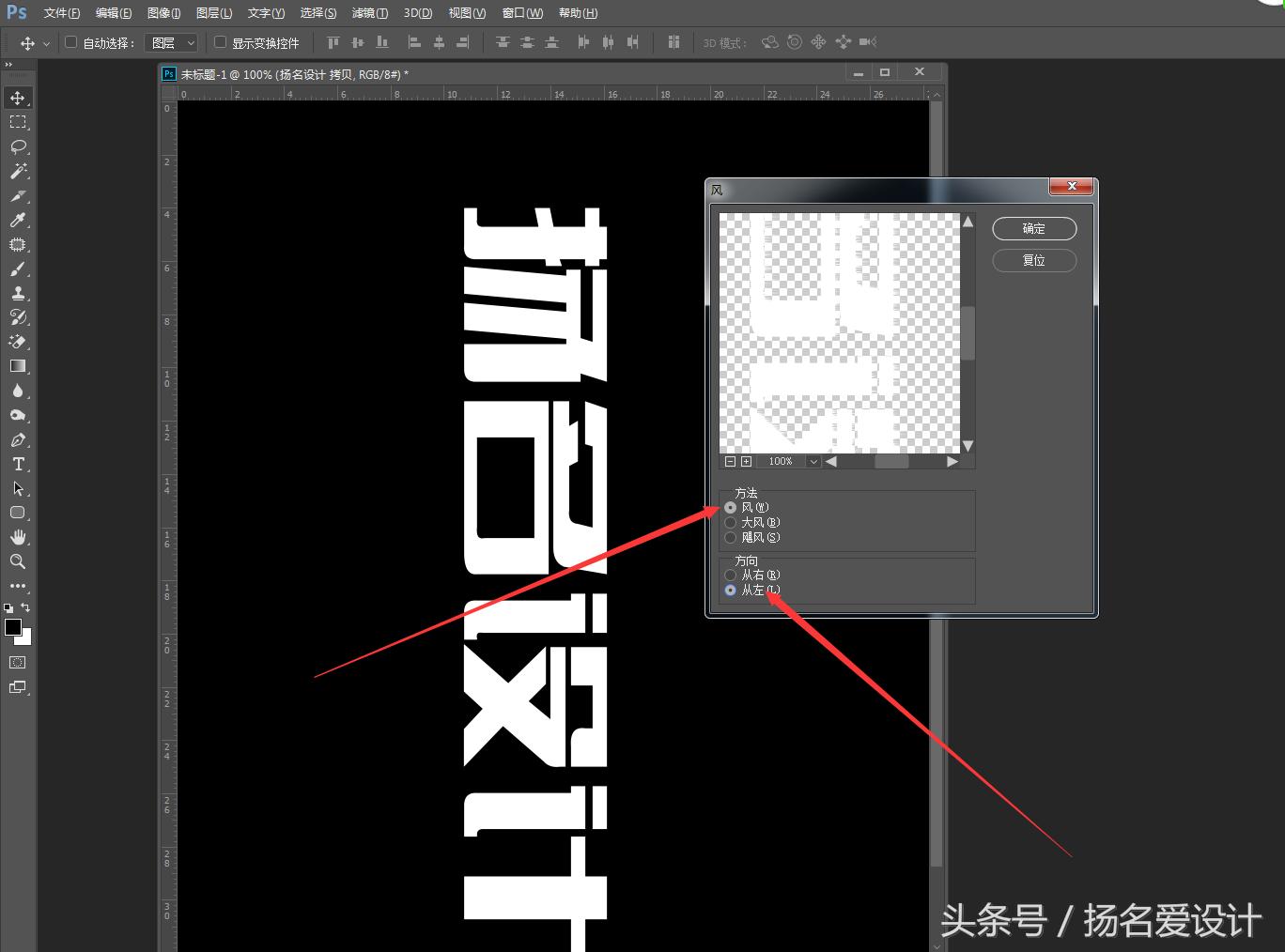1285x952 pixels.
Task: Select the Hand tool
Action: pyautogui.click(x=19, y=537)
